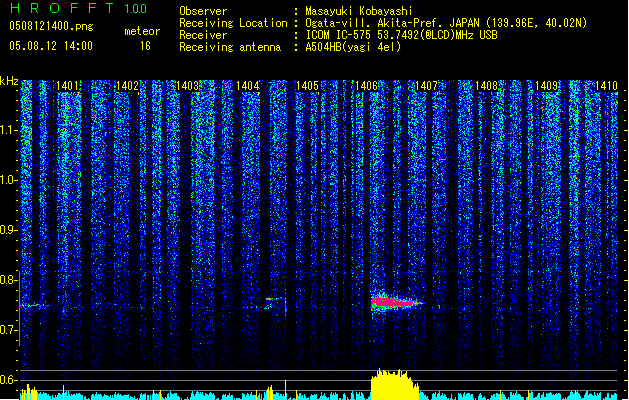Click the Receiving Location value text
Screen dimensions: 629x400
coord(446,23)
